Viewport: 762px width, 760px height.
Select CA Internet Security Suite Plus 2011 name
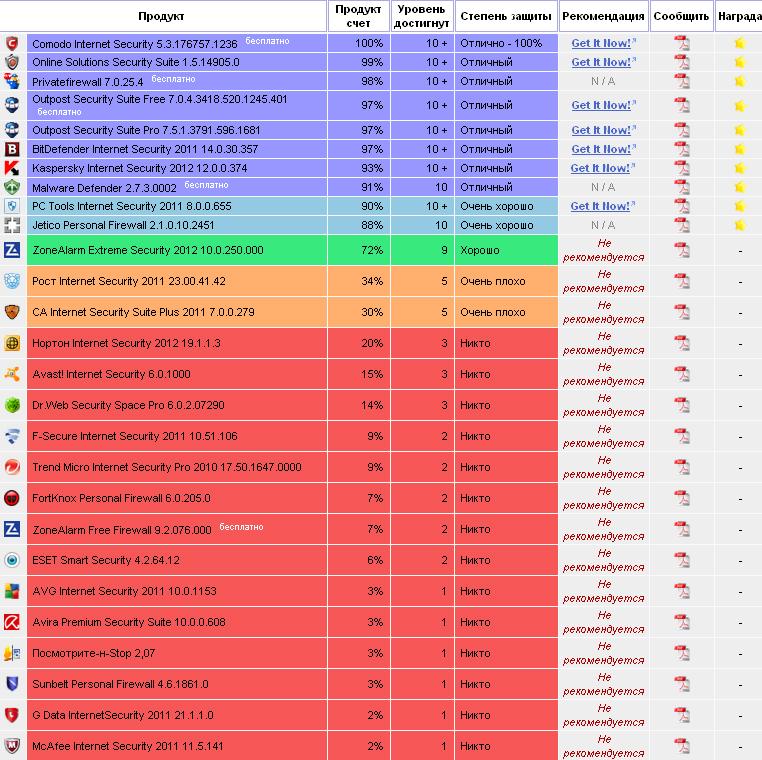coord(143,312)
